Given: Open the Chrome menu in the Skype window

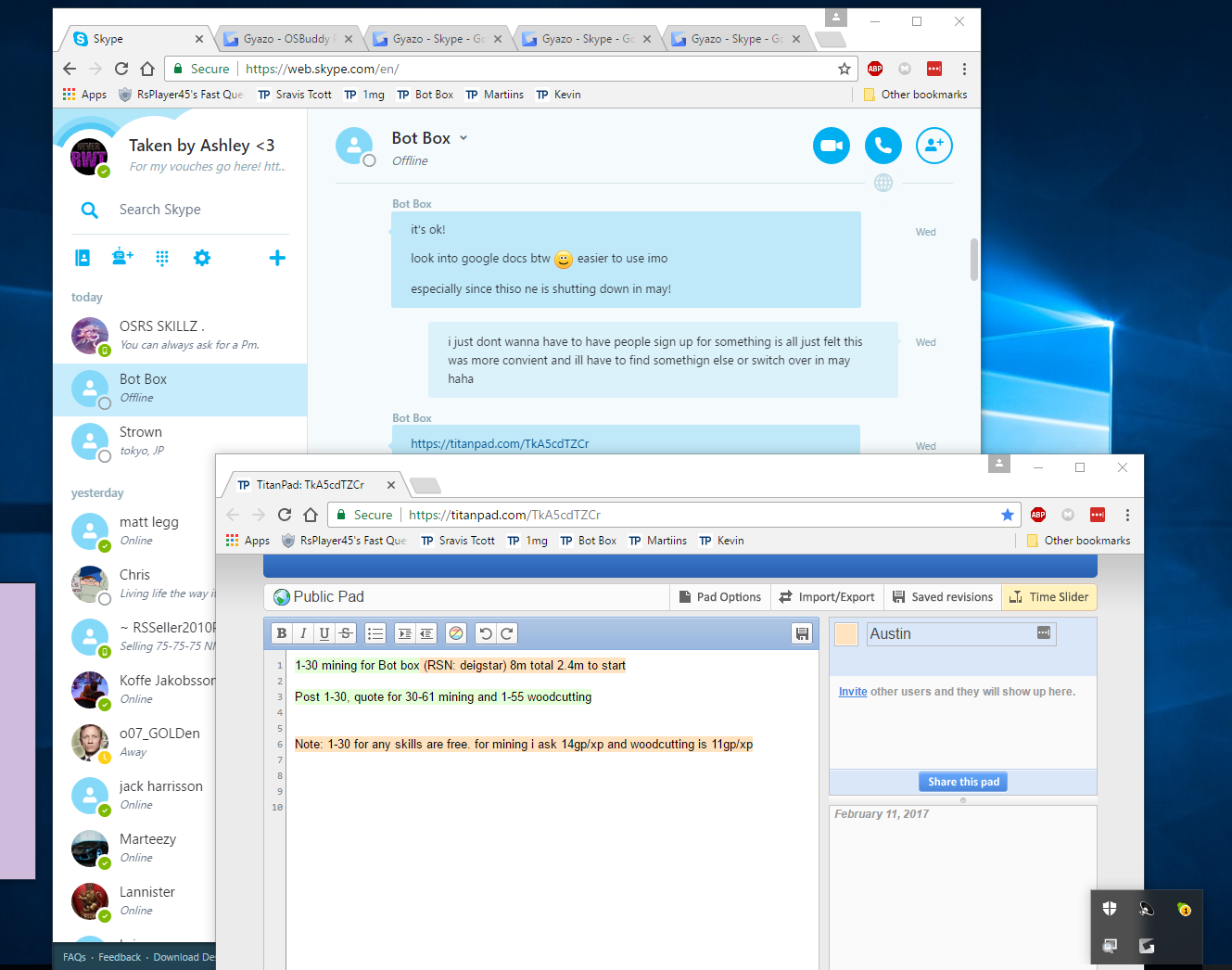Looking at the screenshot, I should [x=964, y=69].
